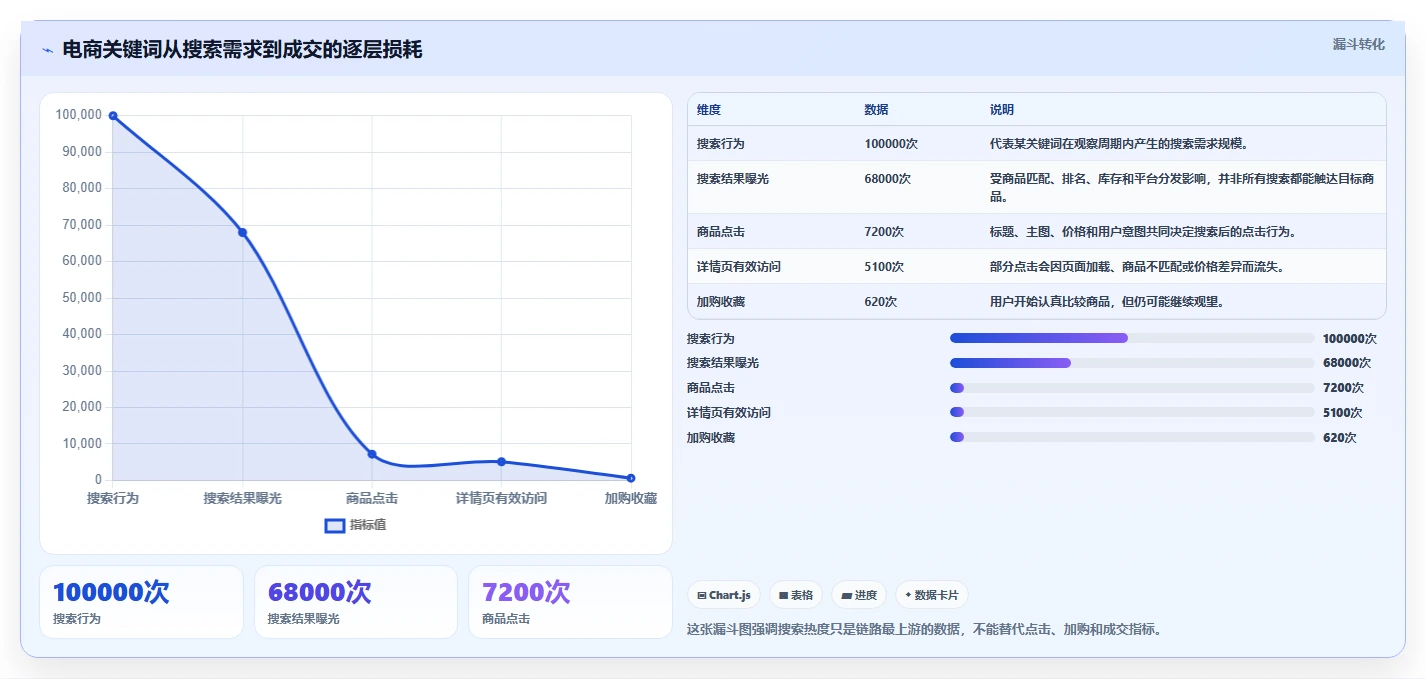The height and width of the screenshot is (679, 1426).
Task: Click the 7200次 value in the table
Action: pos(884,232)
